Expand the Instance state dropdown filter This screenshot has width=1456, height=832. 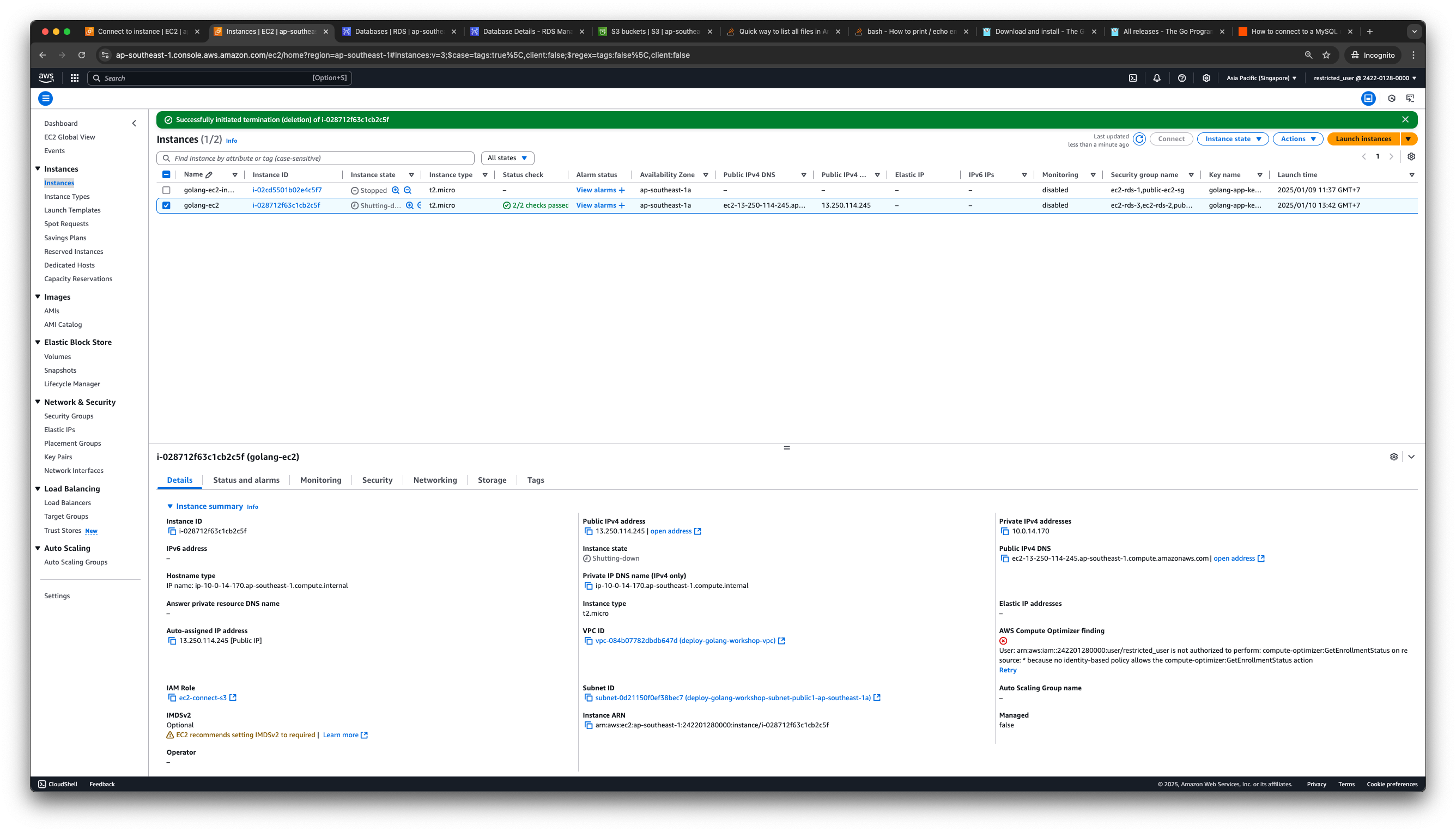[x=507, y=158]
